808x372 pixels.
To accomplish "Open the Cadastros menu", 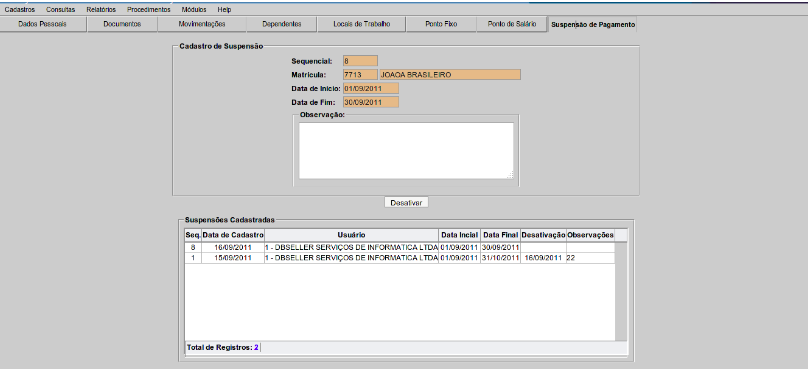I will pyautogui.click(x=20, y=10).
